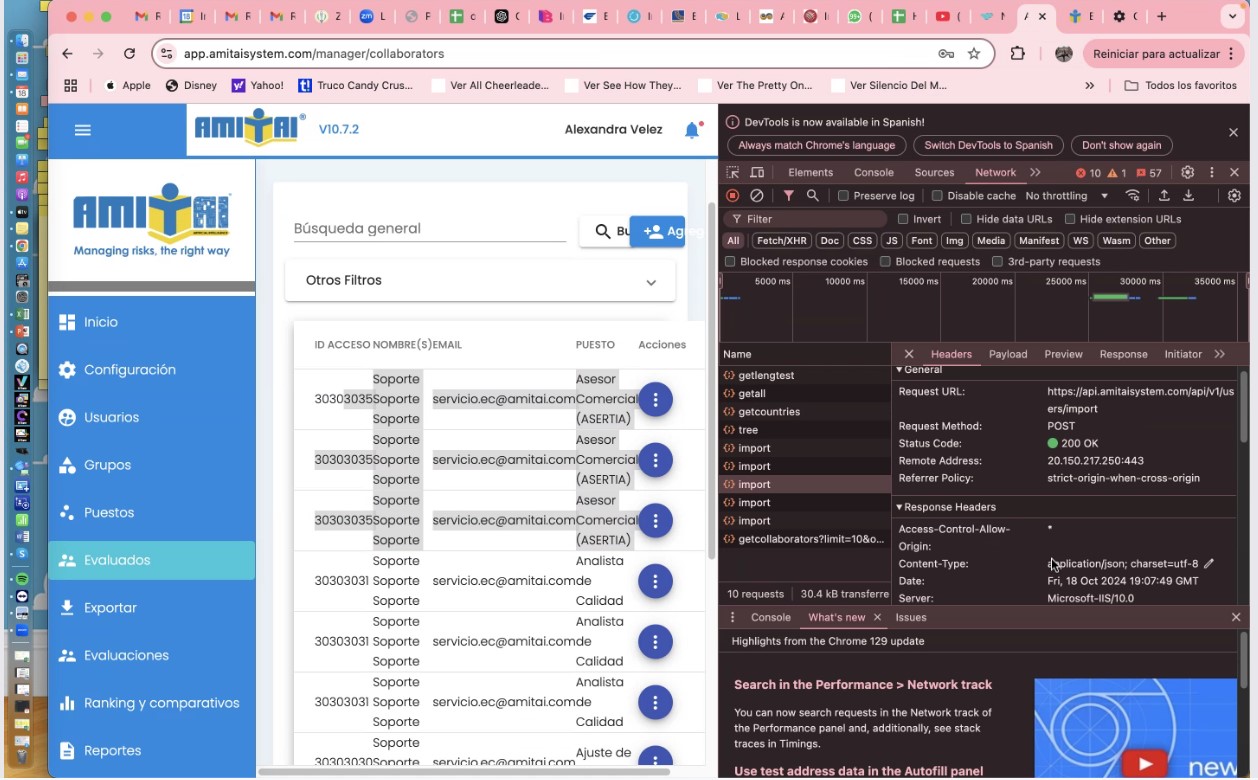Open the No throttling dropdown
Viewport: 1258px width, 780px height.
click(1066, 196)
